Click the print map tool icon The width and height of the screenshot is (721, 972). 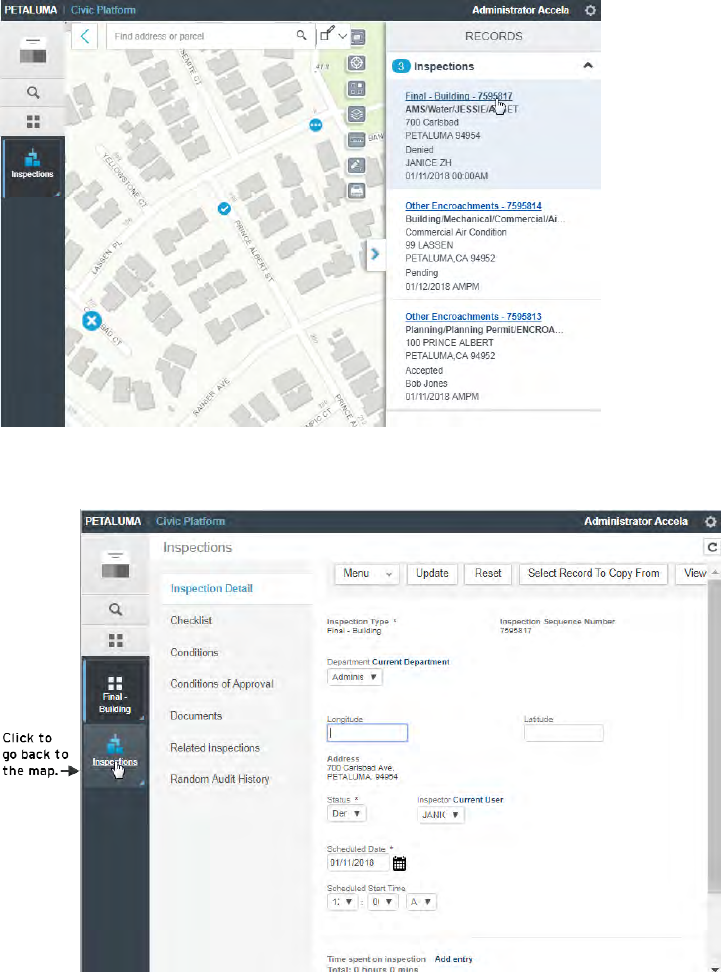pos(356,191)
